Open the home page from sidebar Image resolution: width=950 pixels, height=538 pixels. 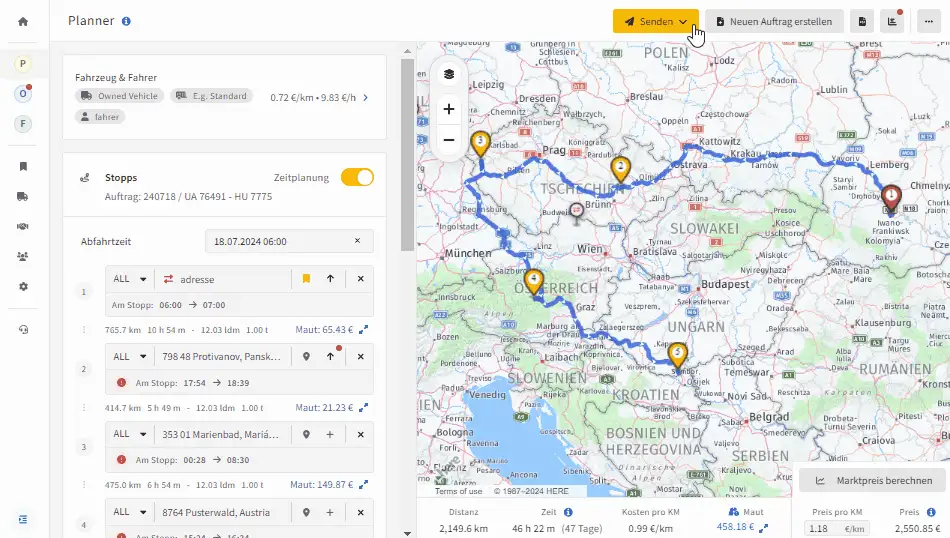pos(23,21)
